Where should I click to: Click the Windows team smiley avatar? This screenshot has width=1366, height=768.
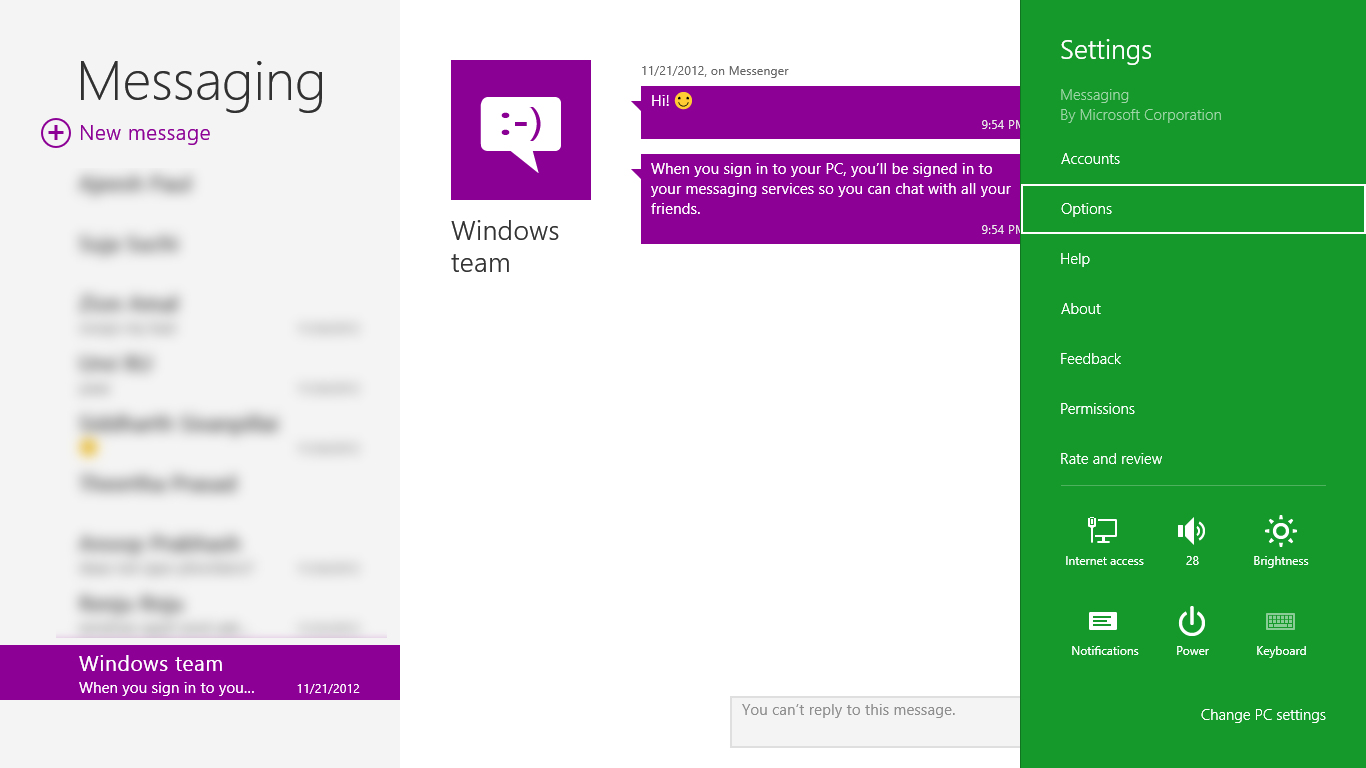[521, 130]
